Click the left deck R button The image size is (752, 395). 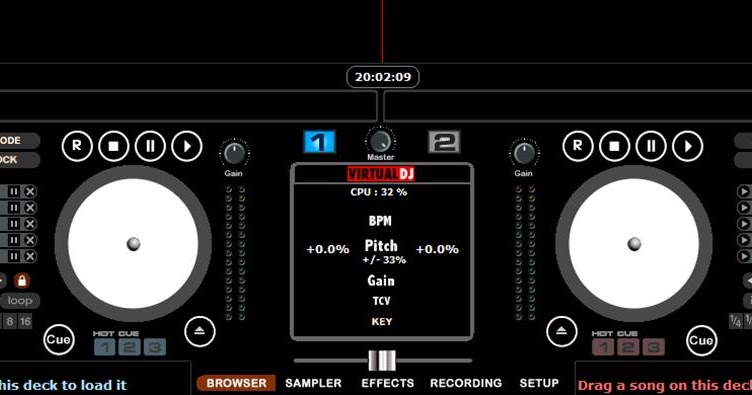tap(77, 146)
